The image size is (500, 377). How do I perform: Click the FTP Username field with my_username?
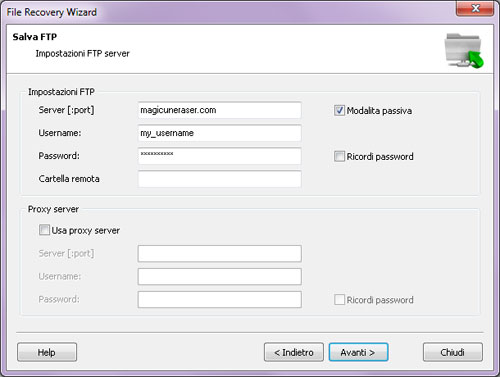(x=220, y=133)
